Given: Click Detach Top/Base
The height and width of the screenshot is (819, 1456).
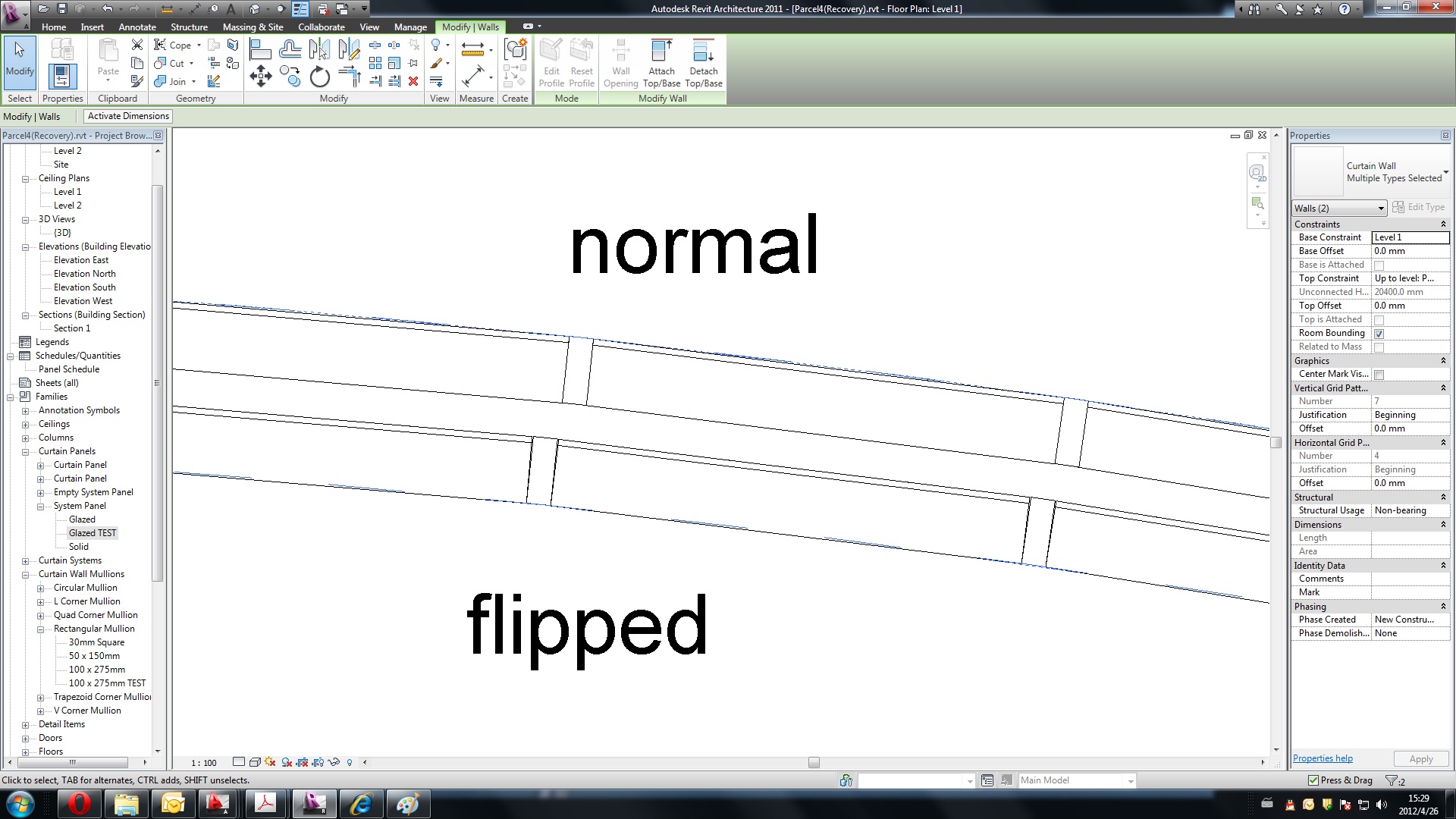Looking at the screenshot, I should (703, 64).
